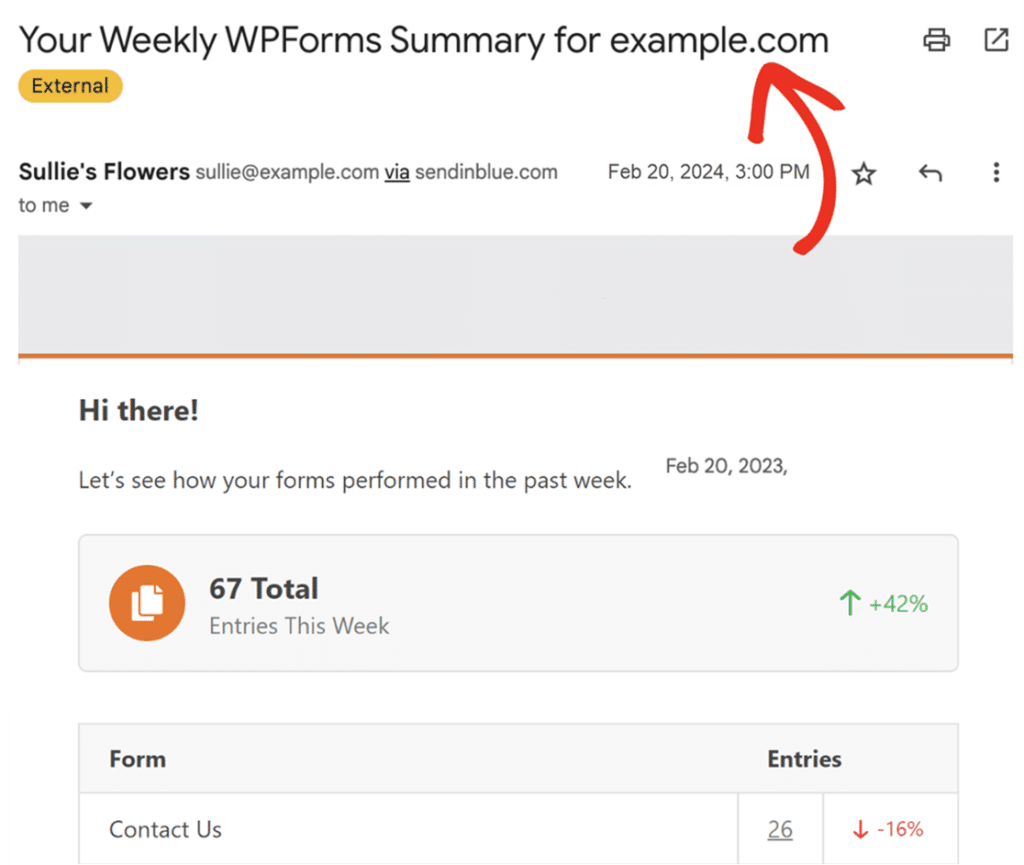Image resolution: width=1024 pixels, height=865 pixels.
Task: Reply to Sullie's Flowers email
Action: click(x=929, y=173)
